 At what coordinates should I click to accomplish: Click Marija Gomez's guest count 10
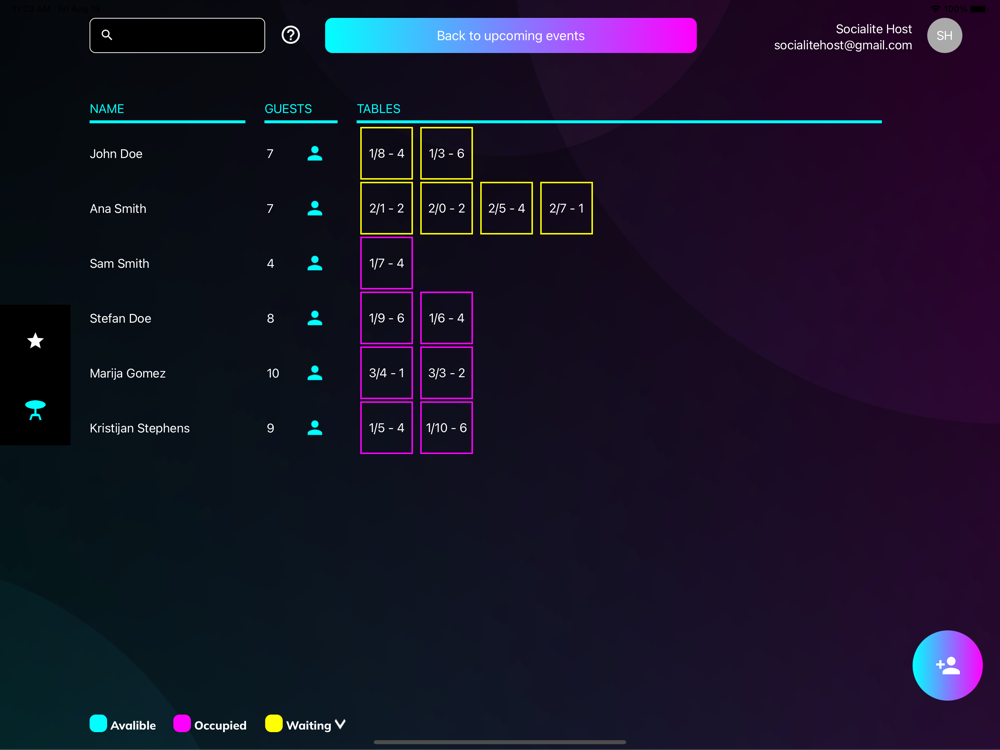pos(273,373)
